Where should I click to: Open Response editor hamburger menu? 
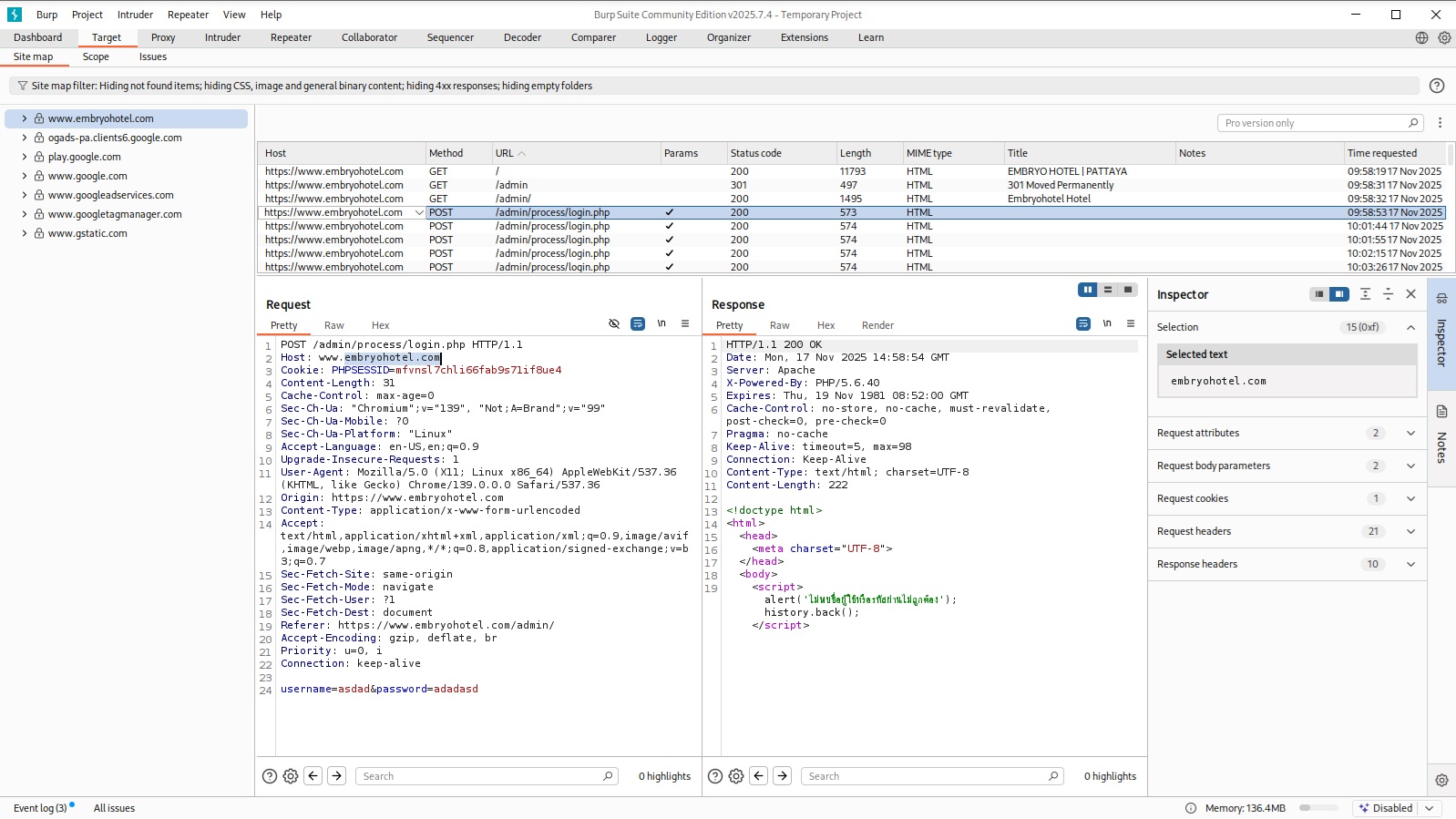[x=1131, y=323]
